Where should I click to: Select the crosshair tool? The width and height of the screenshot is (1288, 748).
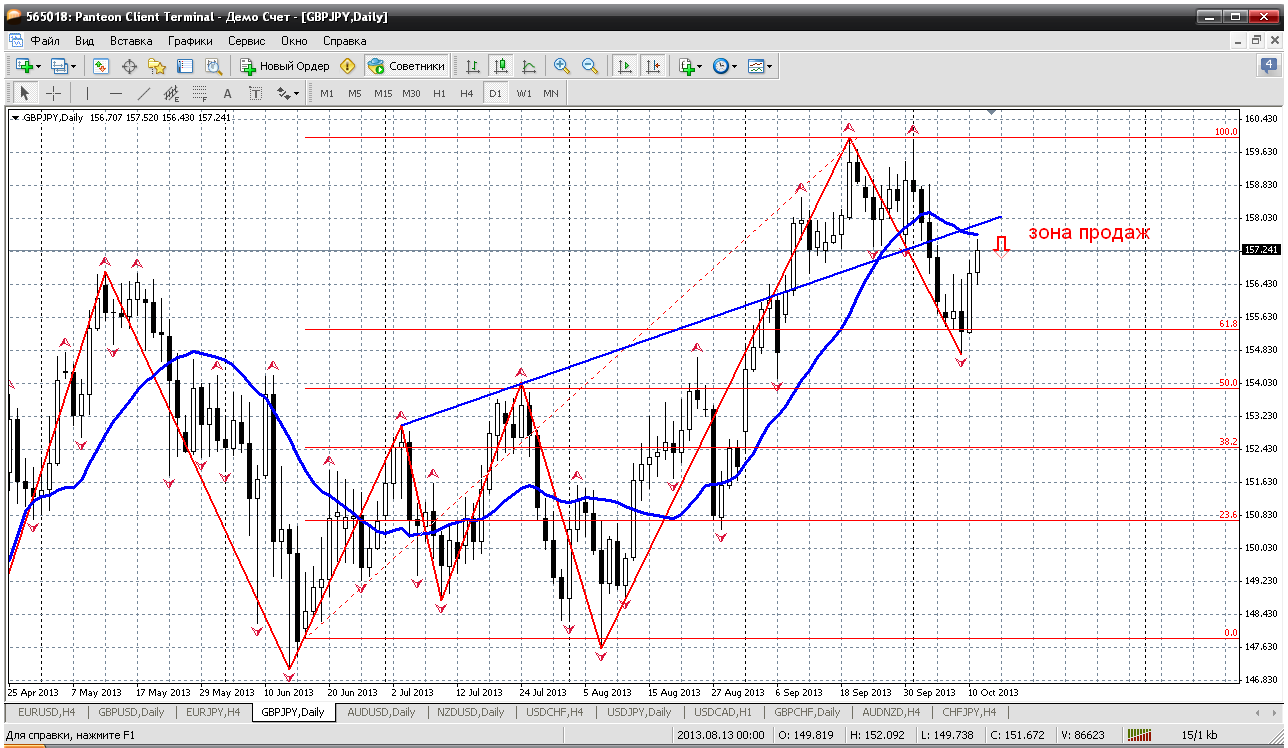pyautogui.click(x=53, y=93)
